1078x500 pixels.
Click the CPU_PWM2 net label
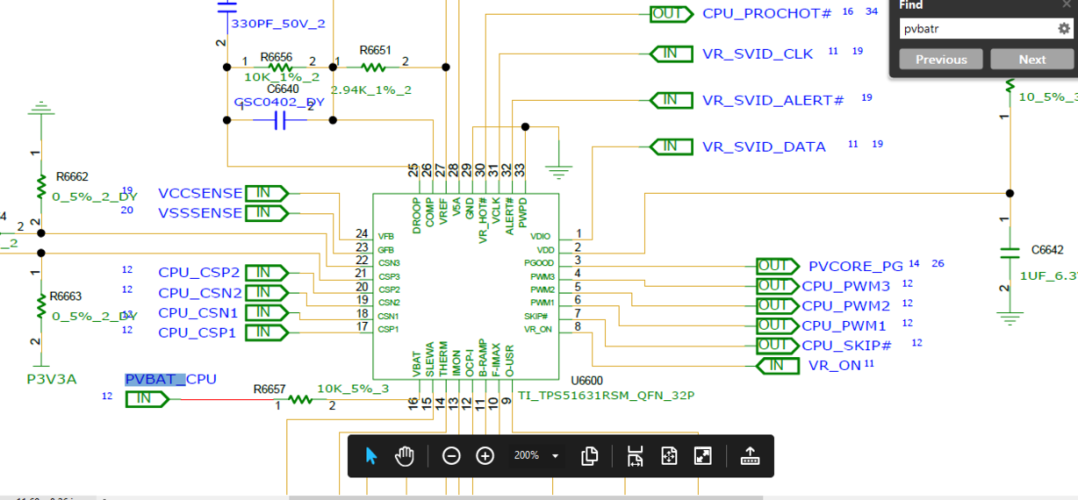(846, 305)
